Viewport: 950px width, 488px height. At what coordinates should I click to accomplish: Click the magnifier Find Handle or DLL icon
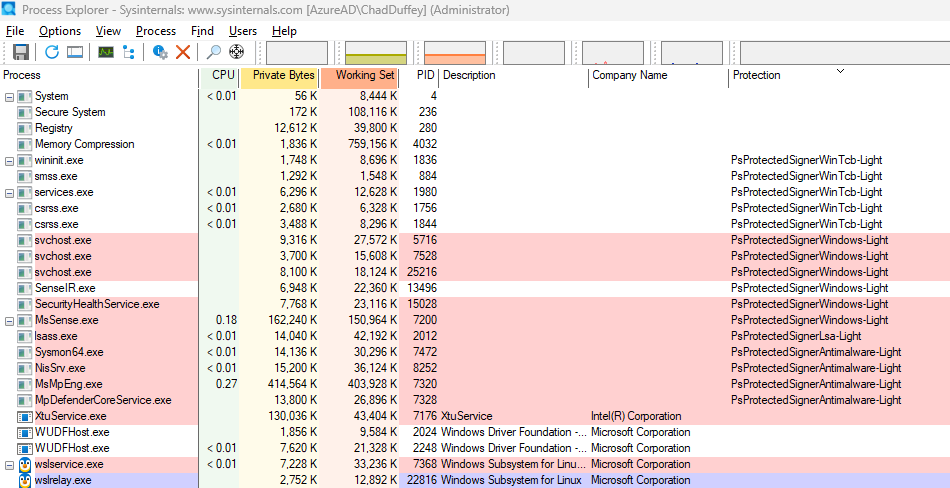pyautogui.click(x=213, y=53)
